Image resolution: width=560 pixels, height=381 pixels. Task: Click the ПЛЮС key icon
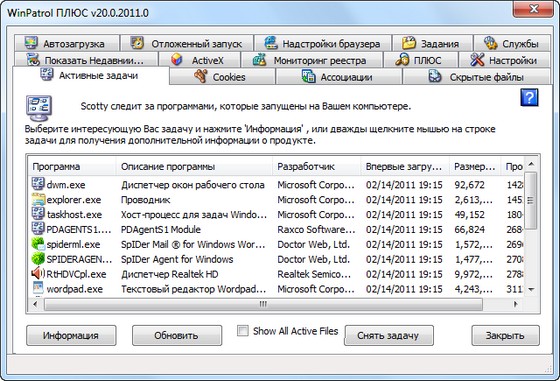[402, 60]
